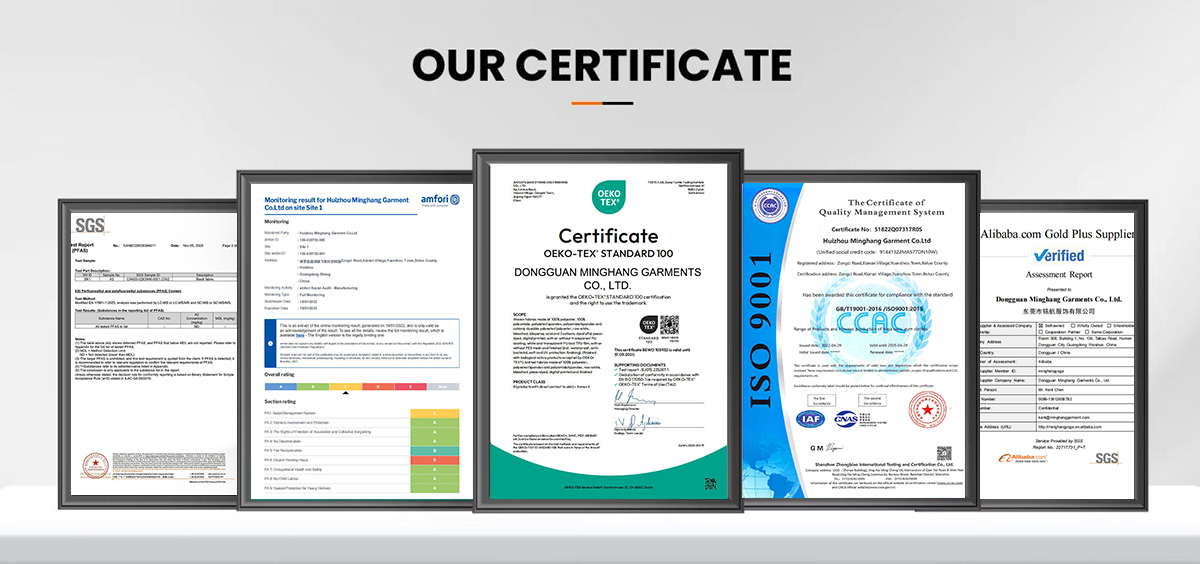This screenshot has width=1200, height=564.
Task: Click 'The Certificate of Quality Management System' title
Action: coord(881,207)
